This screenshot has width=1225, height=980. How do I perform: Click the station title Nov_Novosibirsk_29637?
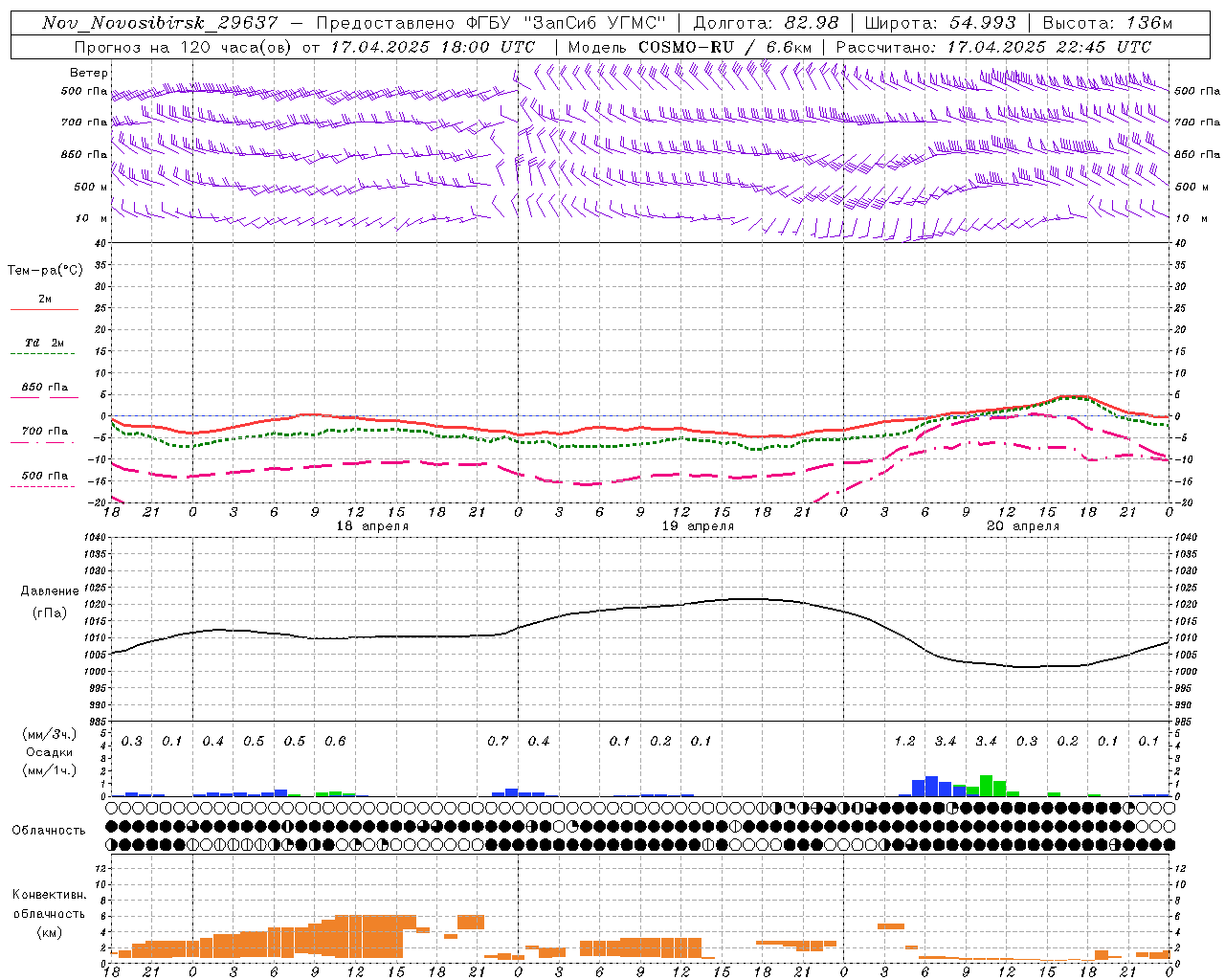161,23
